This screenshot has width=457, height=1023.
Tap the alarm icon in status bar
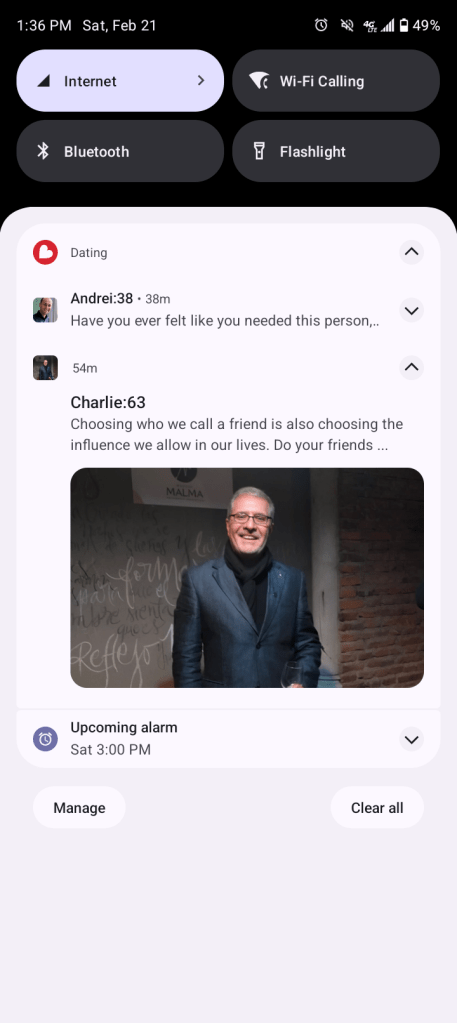point(321,25)
